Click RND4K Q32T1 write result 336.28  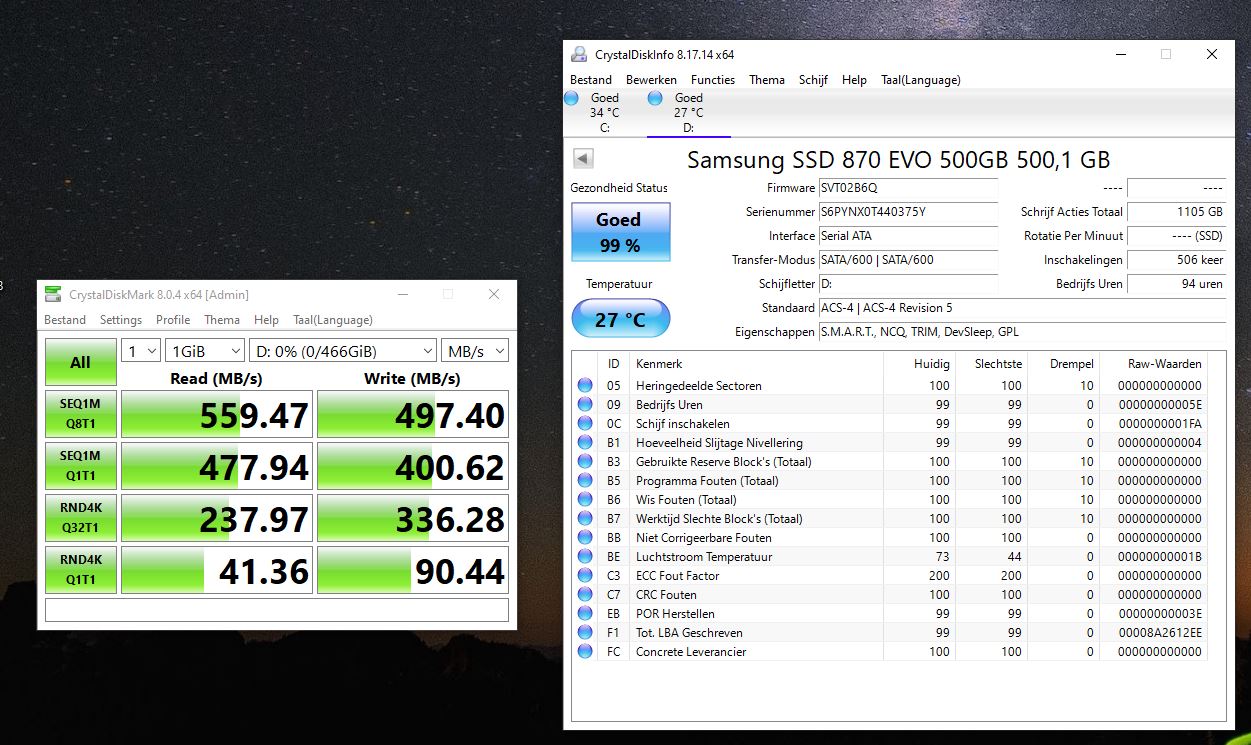413,518
